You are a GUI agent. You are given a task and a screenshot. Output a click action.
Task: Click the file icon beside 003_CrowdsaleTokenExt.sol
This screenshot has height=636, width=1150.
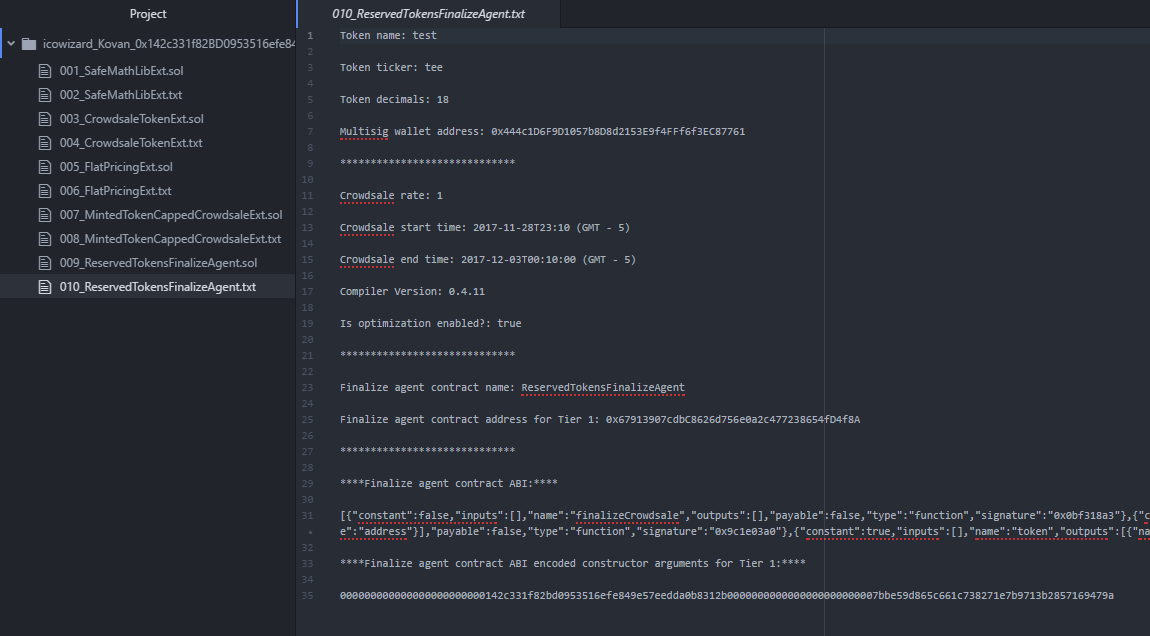(45, 119)
